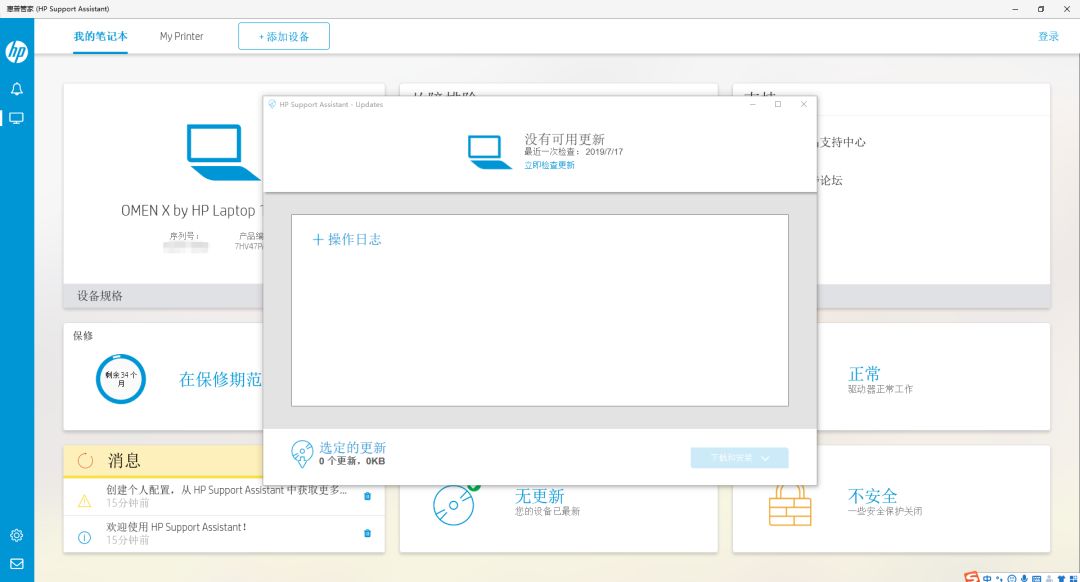Click the shield icon in Updates title bar
This screenshot has height=582, width=1080.
272,104
